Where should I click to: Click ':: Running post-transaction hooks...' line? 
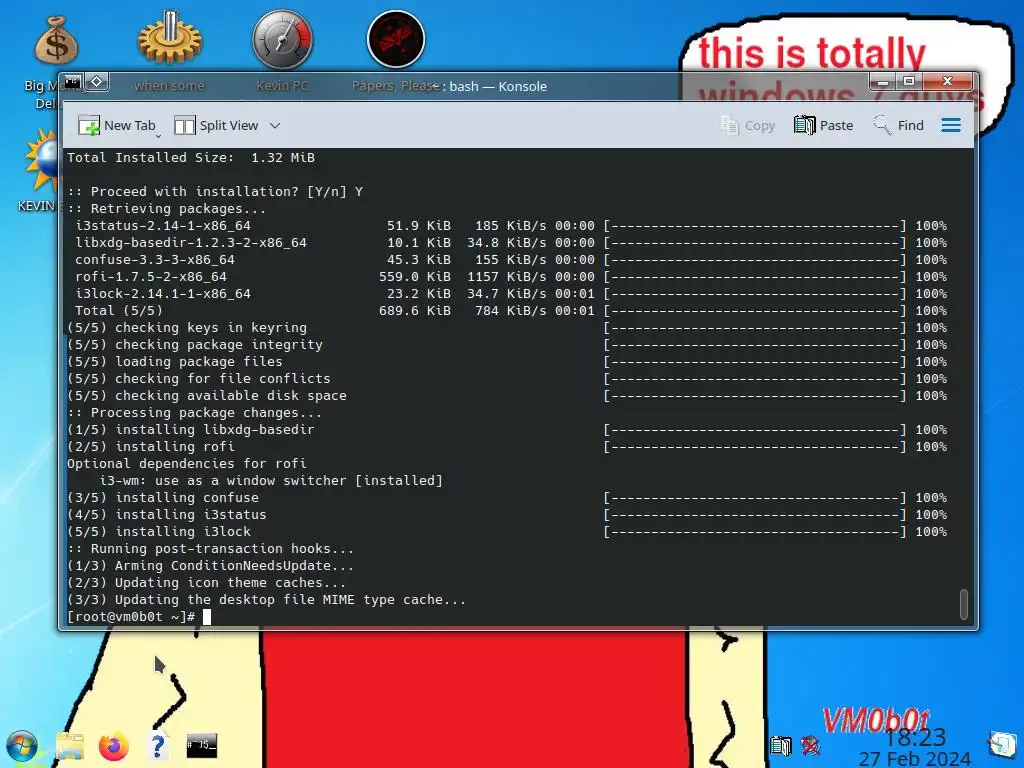(x=210, y=548)
